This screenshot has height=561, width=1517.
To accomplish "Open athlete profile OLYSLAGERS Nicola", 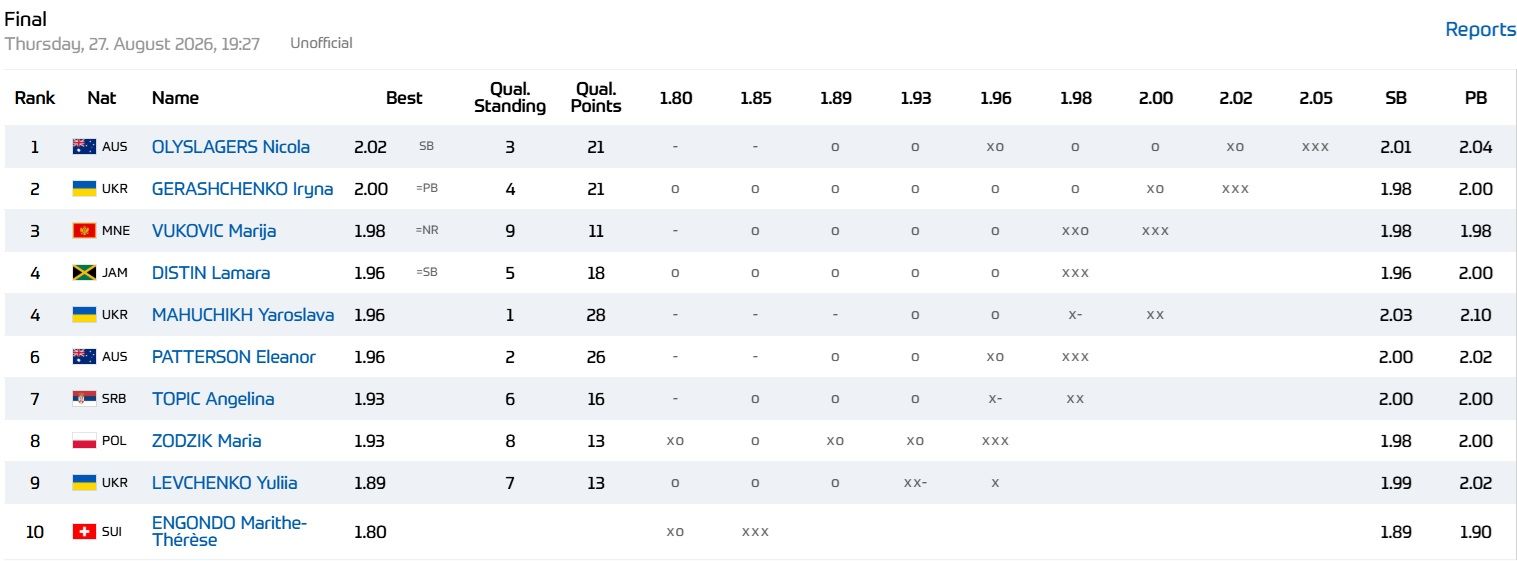I will point(231,147).
